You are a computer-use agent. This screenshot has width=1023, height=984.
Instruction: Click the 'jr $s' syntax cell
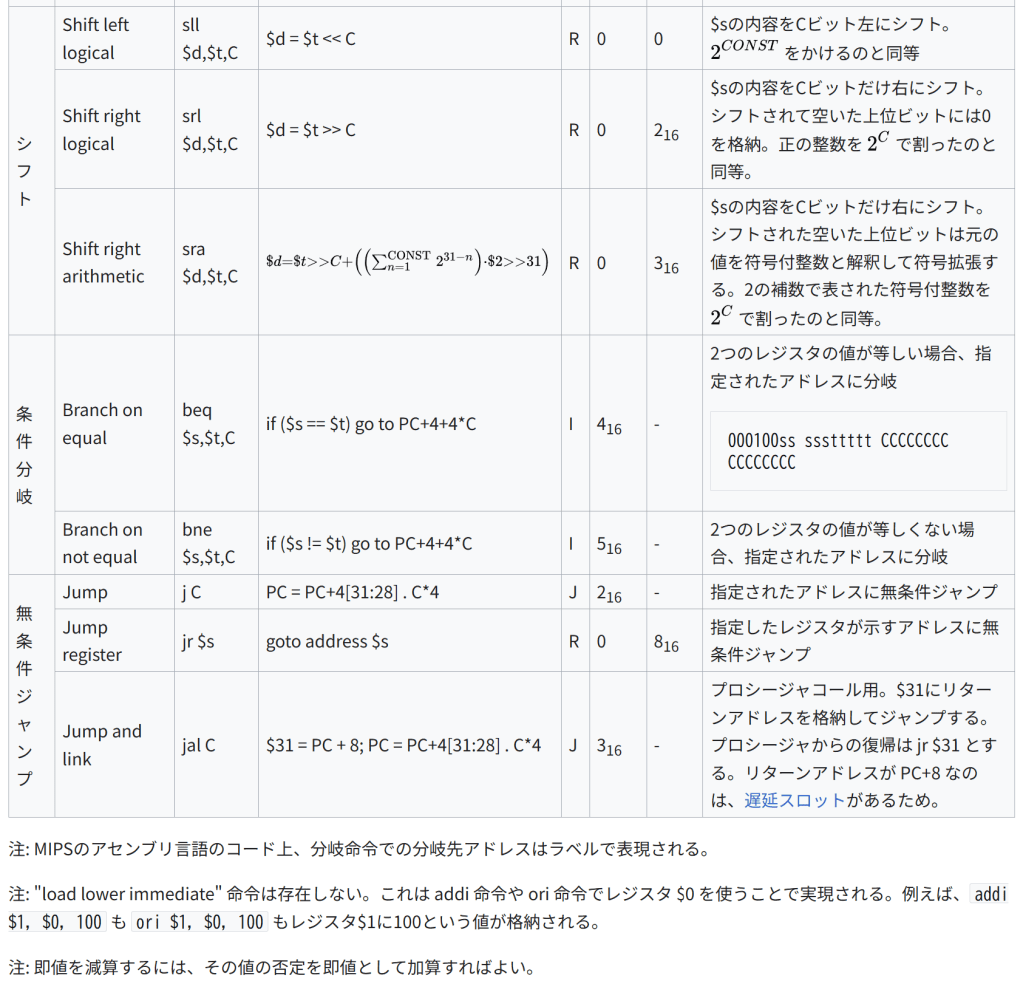click(x=198, y=641)
